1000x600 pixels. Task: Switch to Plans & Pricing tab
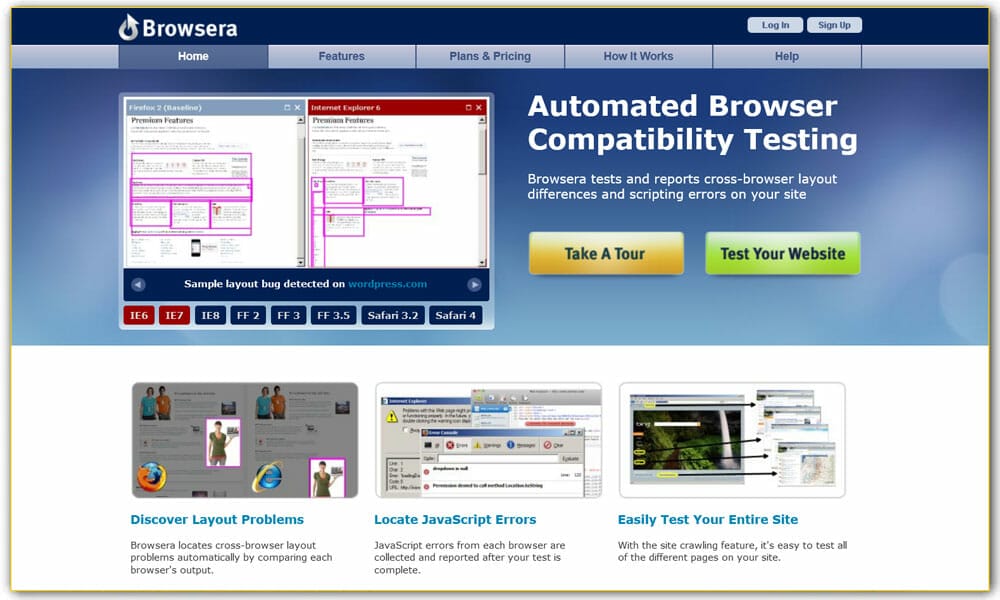click(490, 57)
